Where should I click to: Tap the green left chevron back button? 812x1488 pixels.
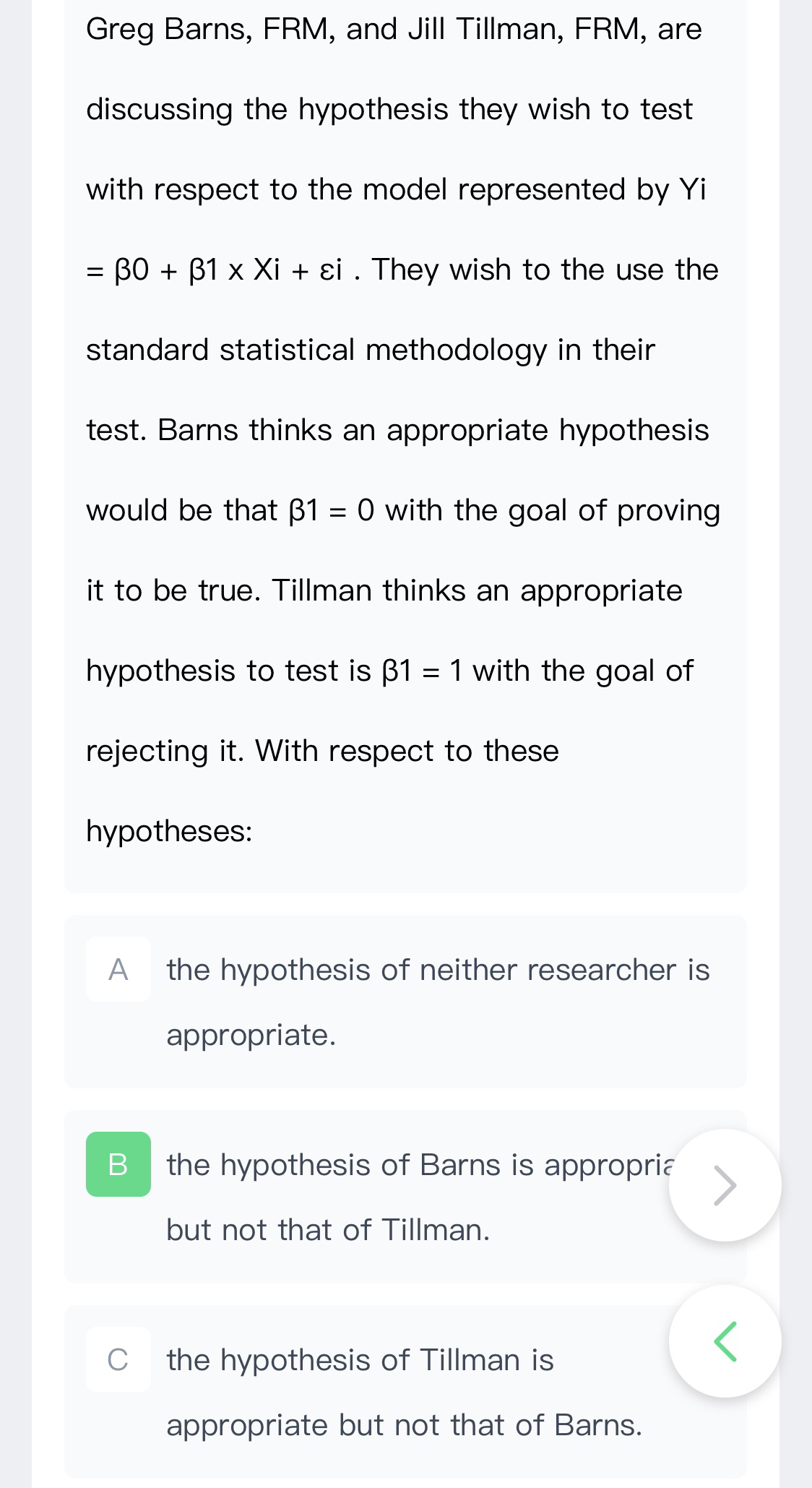click(x=725, y=1341)
